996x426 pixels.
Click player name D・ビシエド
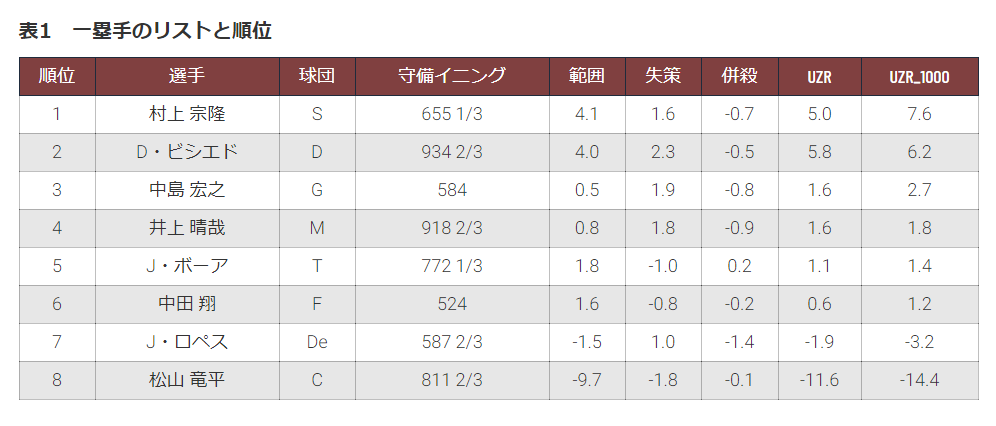click(x=187, y=152)
